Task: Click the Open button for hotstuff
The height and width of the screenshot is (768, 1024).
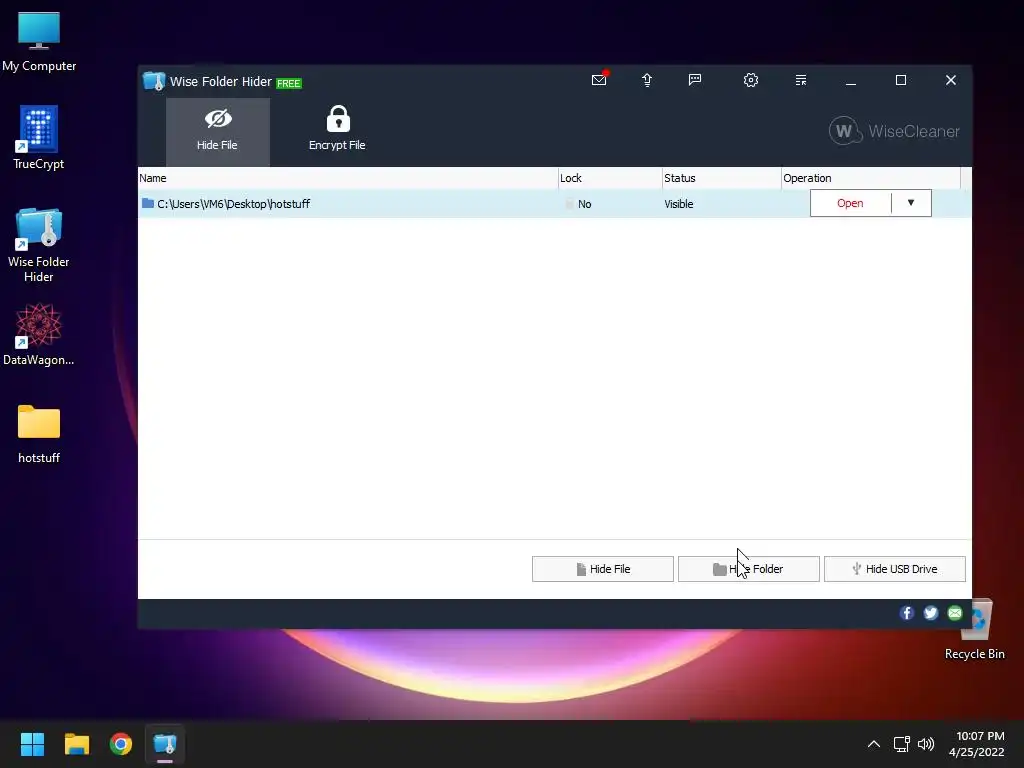Action: click(850, 203)
